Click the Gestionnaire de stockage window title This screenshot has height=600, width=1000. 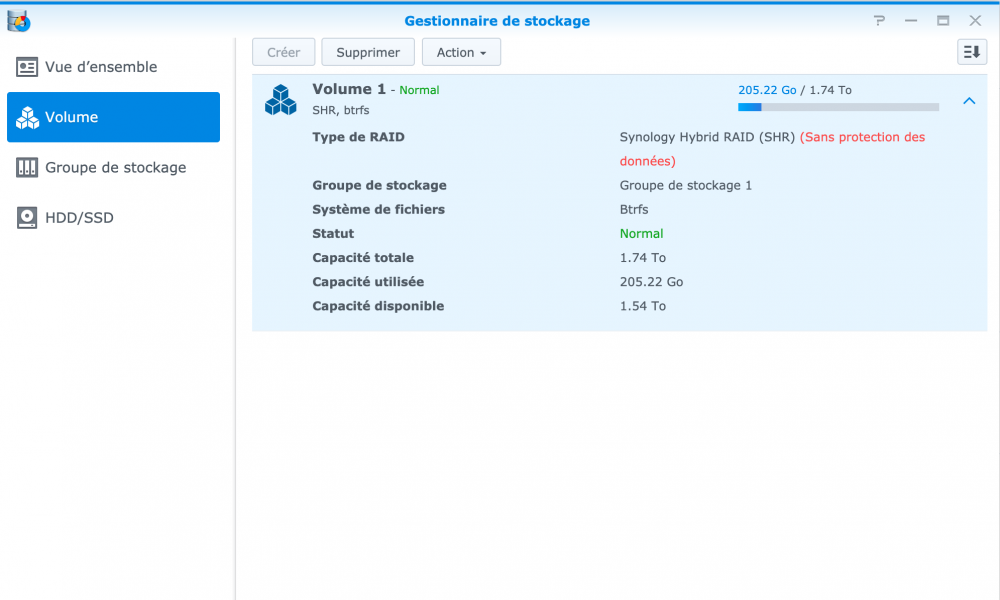tap(497, 20)
